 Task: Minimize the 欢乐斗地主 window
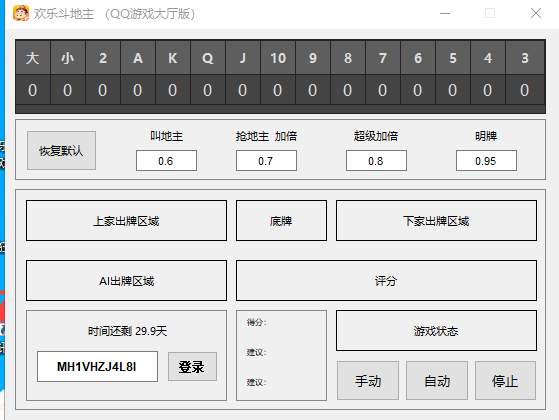pos(445,14)
